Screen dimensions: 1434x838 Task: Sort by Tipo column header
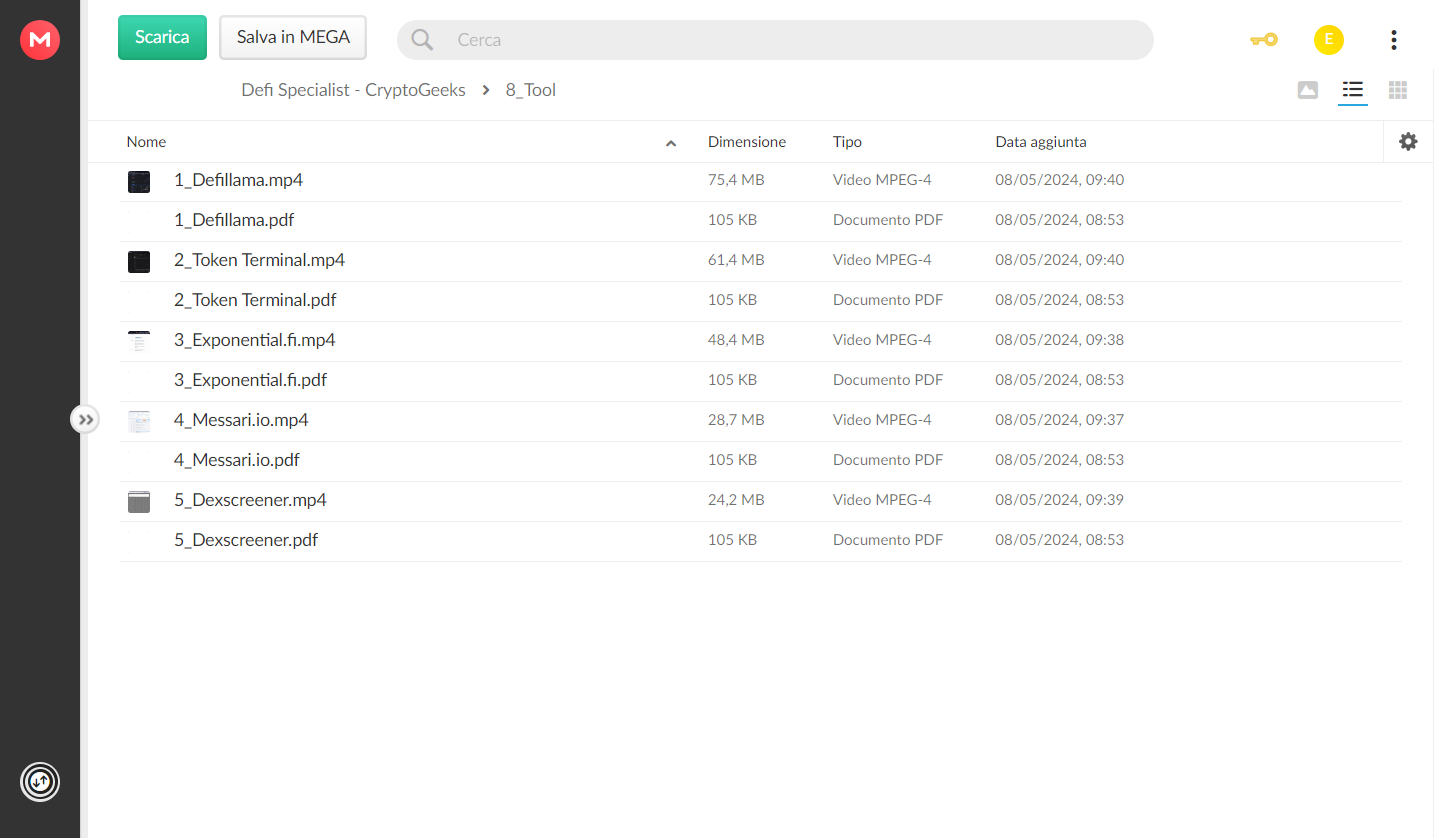847,142
